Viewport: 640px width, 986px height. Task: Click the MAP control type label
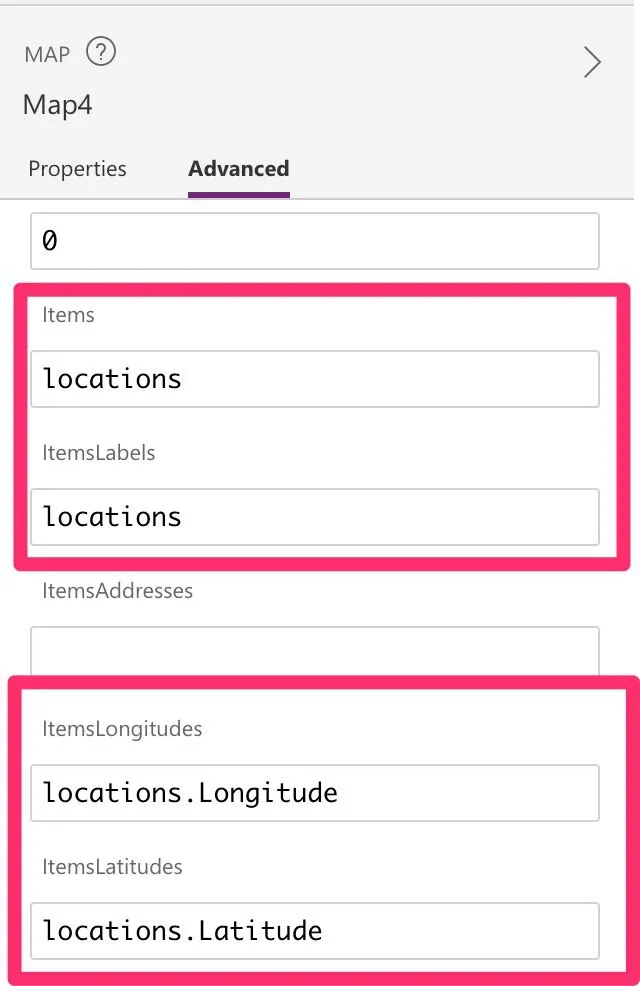[x=47, y=54]
